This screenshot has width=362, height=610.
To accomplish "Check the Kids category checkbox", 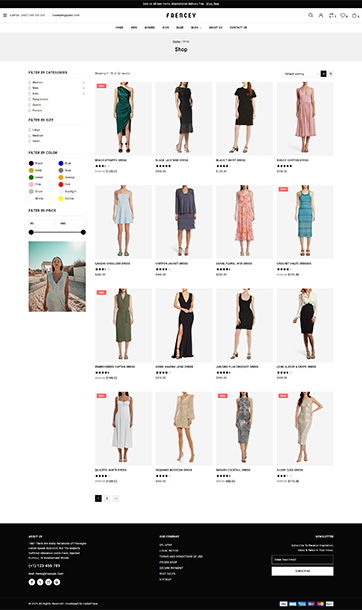I will [30, 94].
